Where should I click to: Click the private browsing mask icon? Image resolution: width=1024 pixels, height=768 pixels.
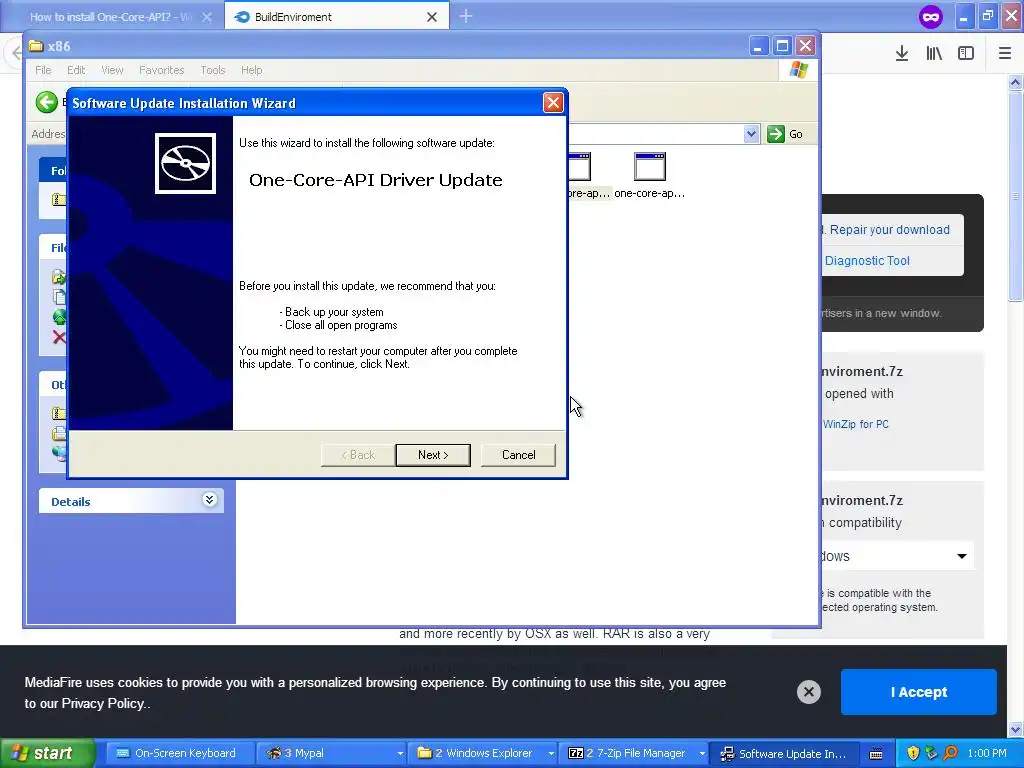click(x=931, y=16)
